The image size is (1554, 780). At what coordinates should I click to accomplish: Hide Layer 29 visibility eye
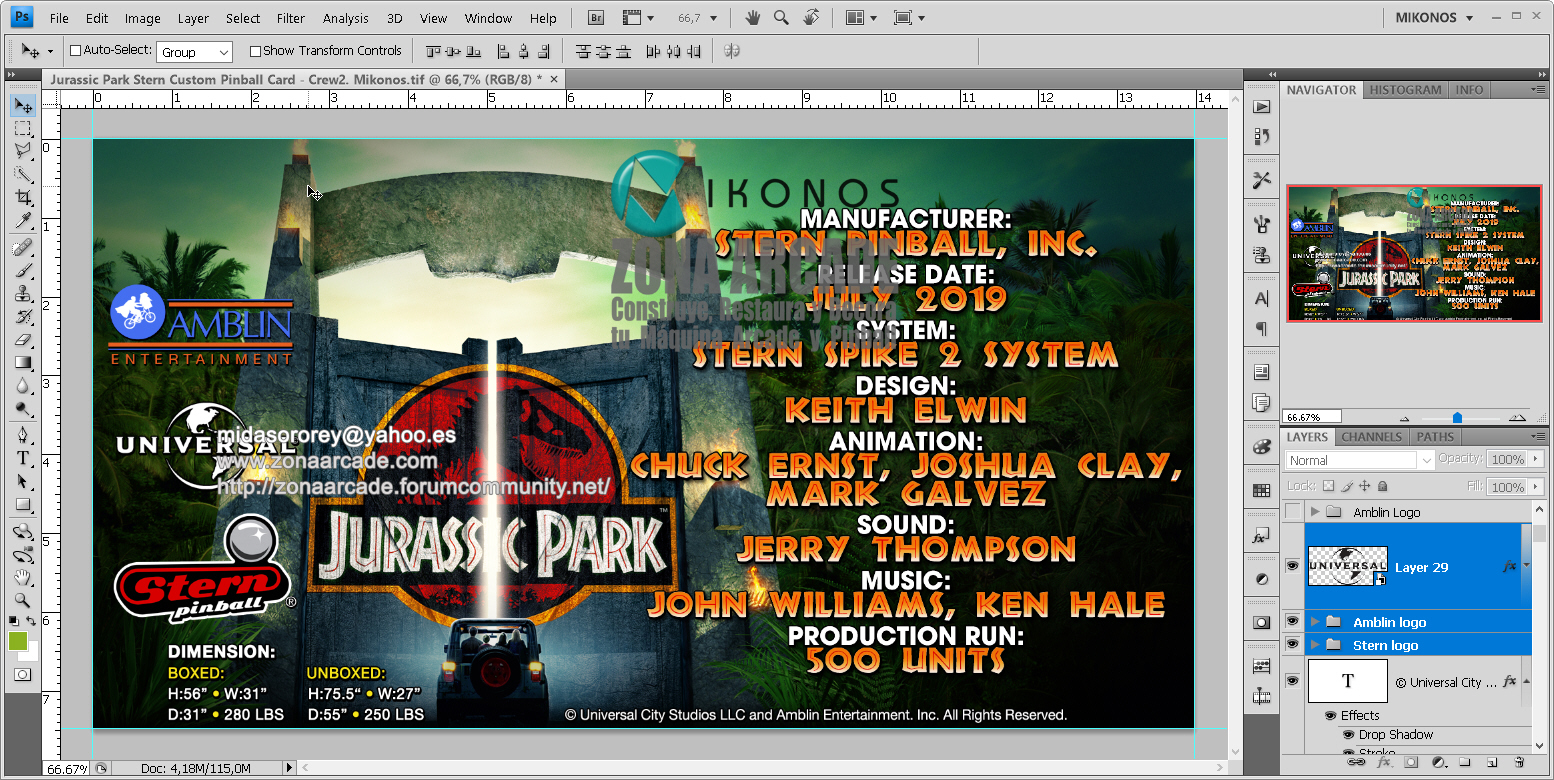[x=1293, y=566]
